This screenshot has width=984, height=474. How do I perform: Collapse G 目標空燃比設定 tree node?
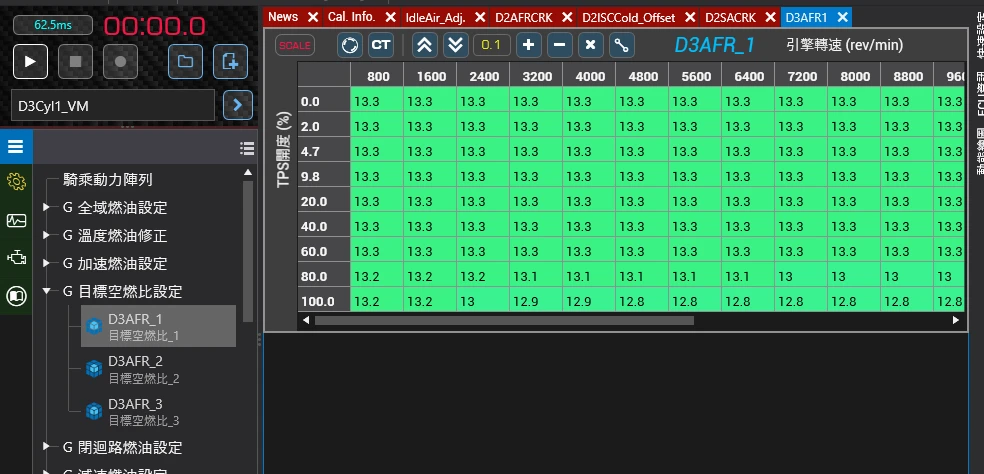46,291
